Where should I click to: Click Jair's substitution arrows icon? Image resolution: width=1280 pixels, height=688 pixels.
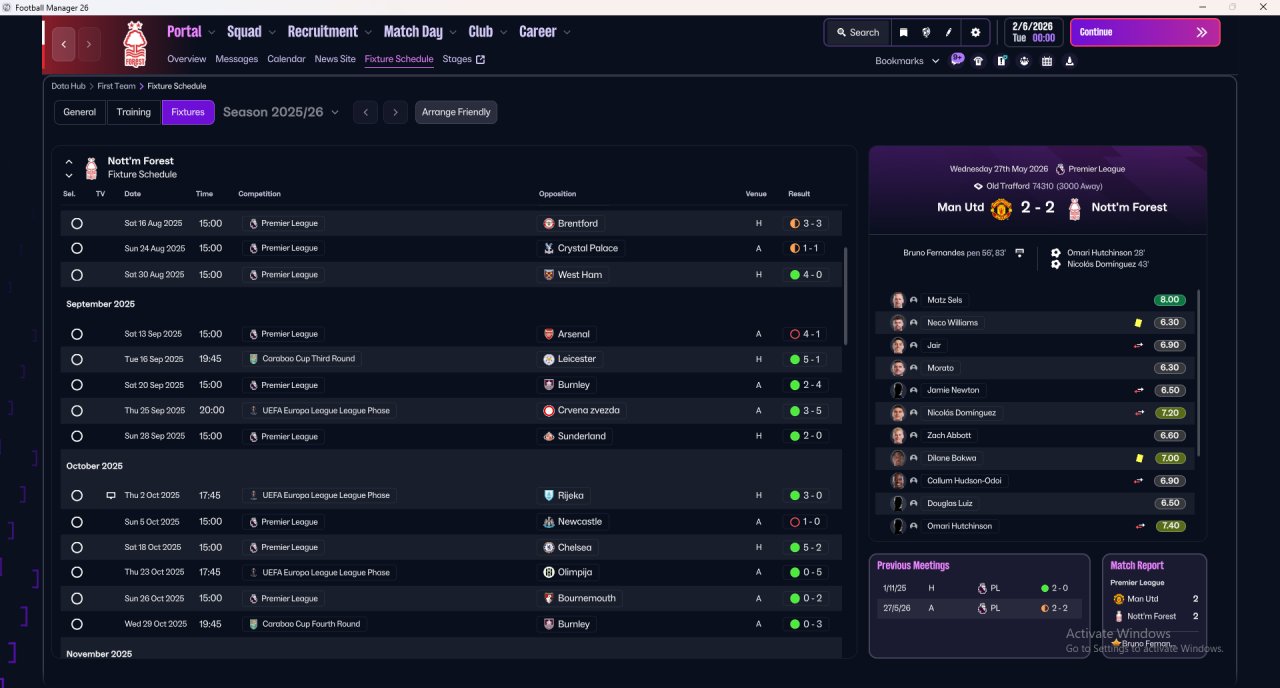coord(1138,345)
